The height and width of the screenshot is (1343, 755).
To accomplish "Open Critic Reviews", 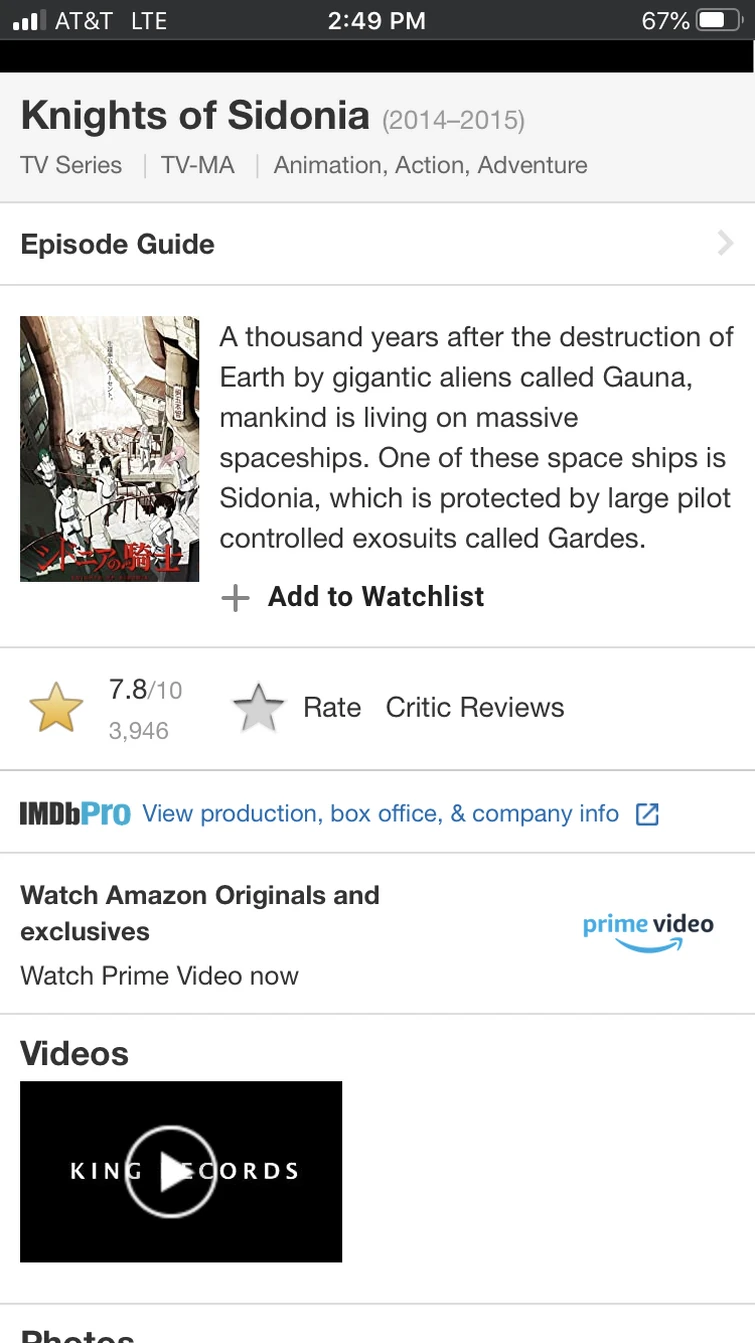I will click(x=475, y=708).
